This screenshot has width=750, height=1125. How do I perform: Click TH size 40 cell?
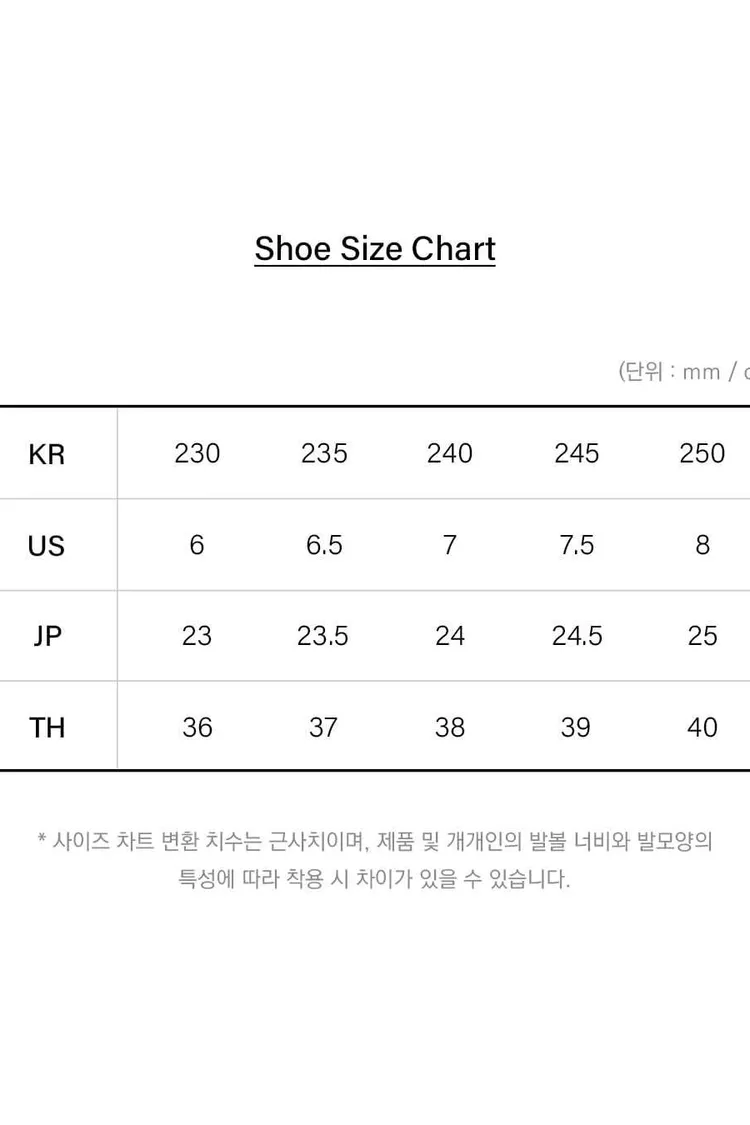point(703,728)
